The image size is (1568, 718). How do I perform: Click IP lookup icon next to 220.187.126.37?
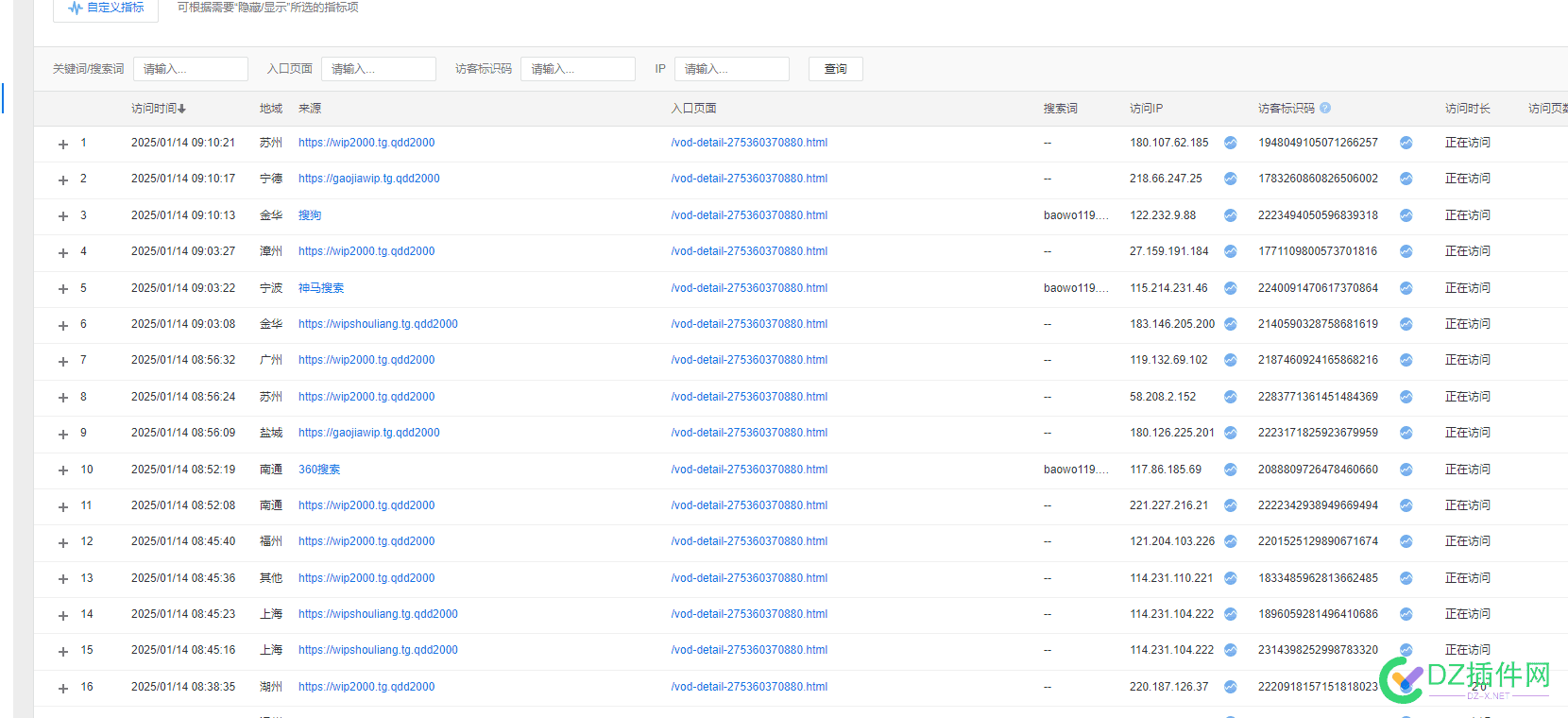[x=1231, y=687]
